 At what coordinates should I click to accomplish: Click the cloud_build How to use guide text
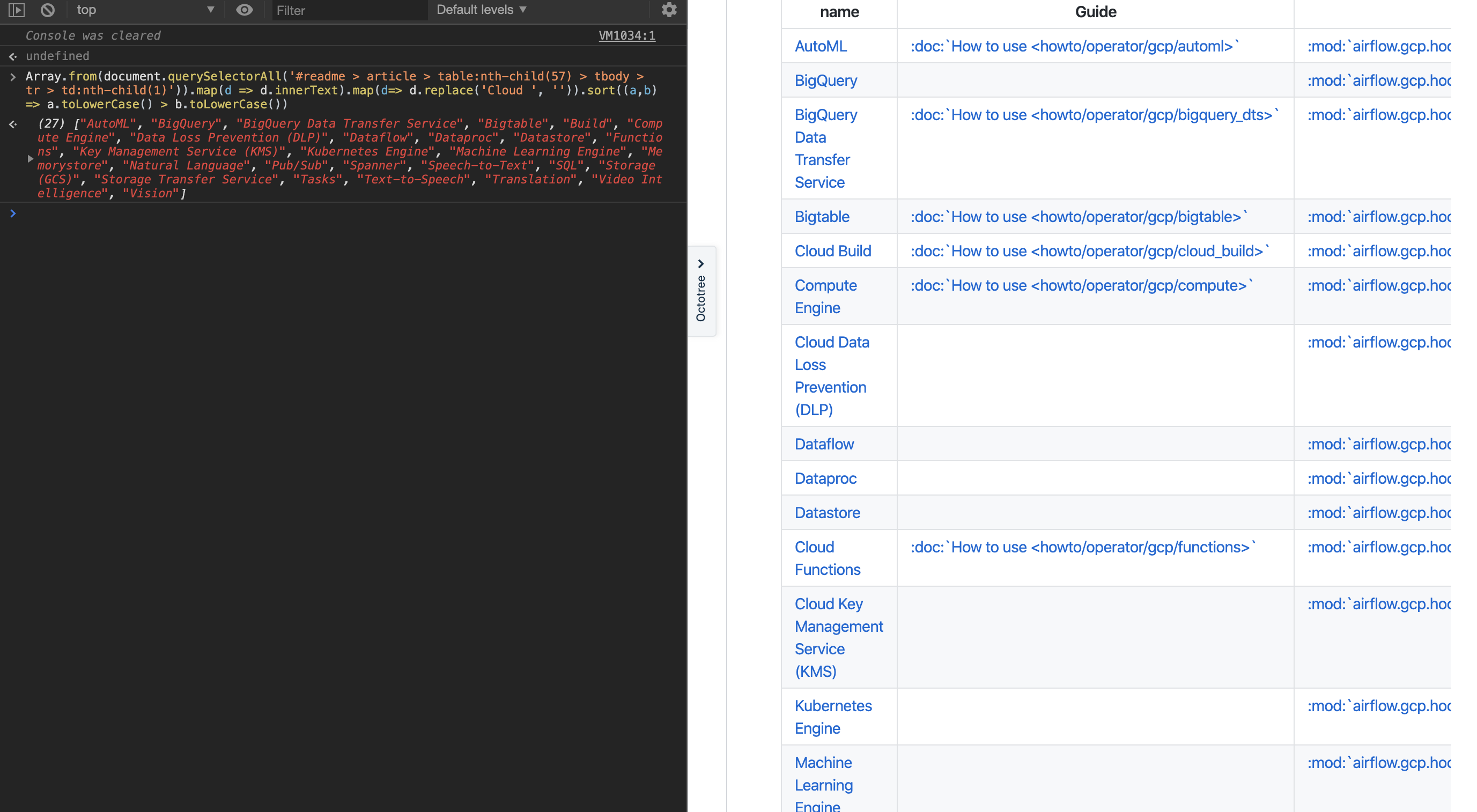coord(1089,250)
